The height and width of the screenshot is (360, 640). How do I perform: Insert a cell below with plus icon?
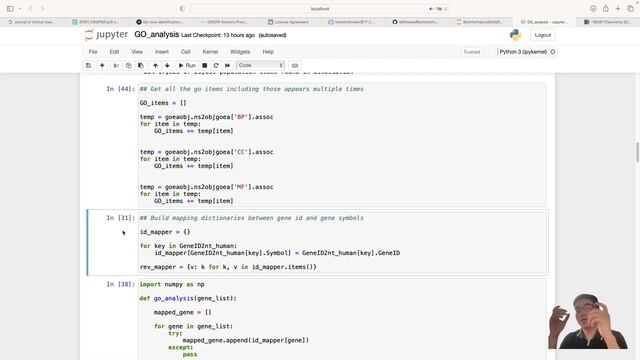pyautogui.click(x=102, y=65)
